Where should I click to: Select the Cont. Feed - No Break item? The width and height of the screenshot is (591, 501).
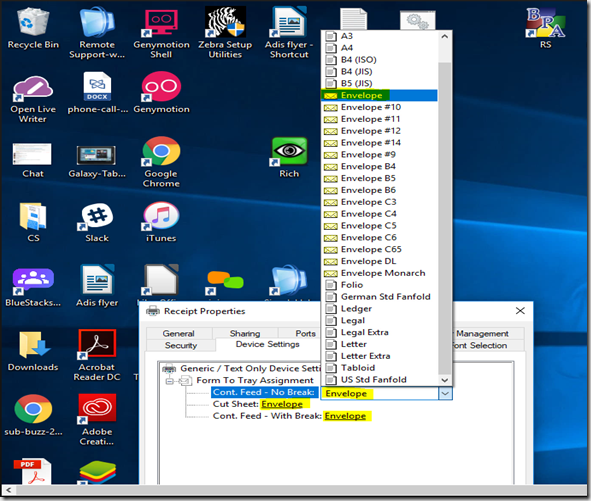coord(264,392)
